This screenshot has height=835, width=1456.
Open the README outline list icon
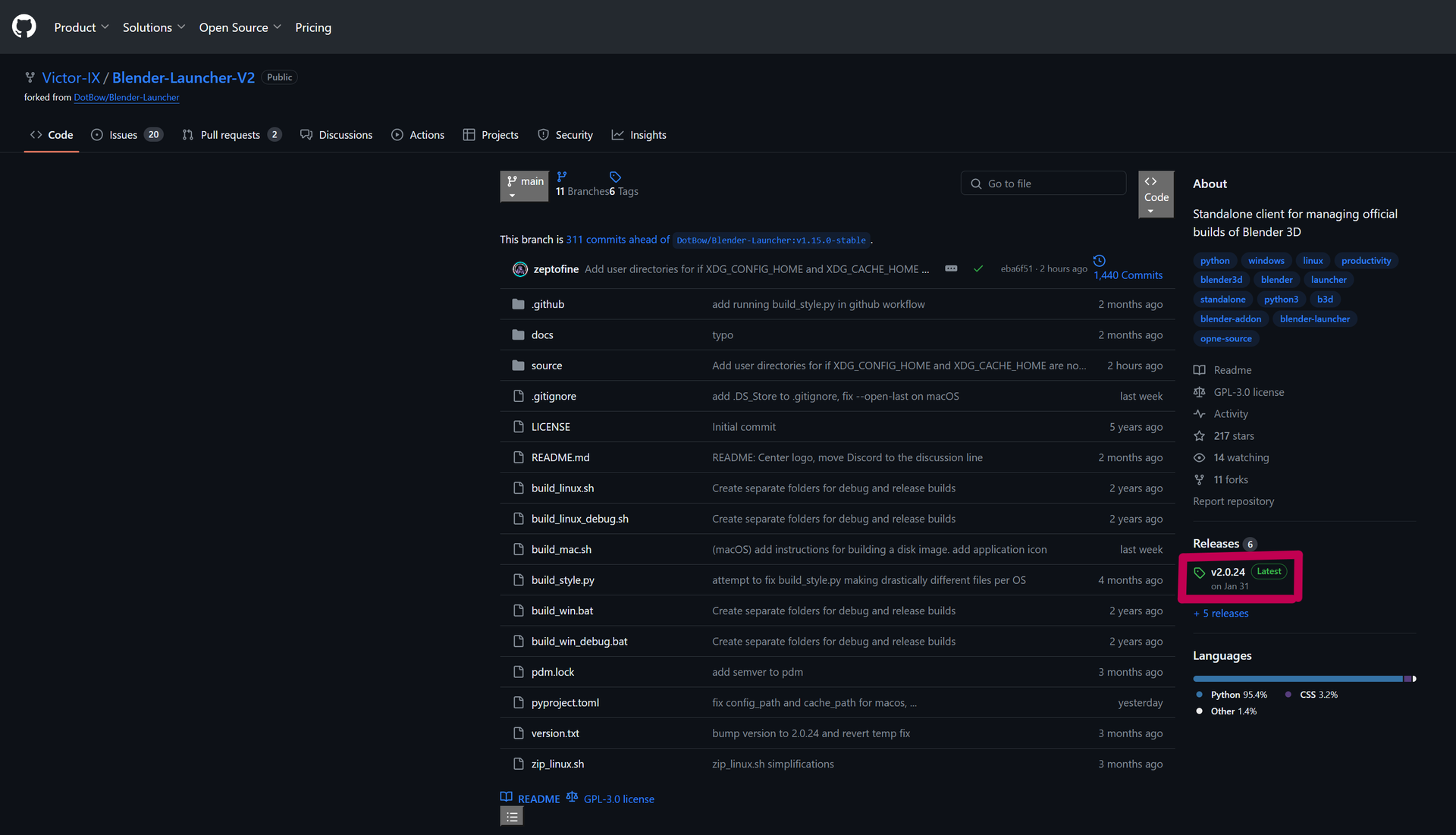[x=512, y=817]
